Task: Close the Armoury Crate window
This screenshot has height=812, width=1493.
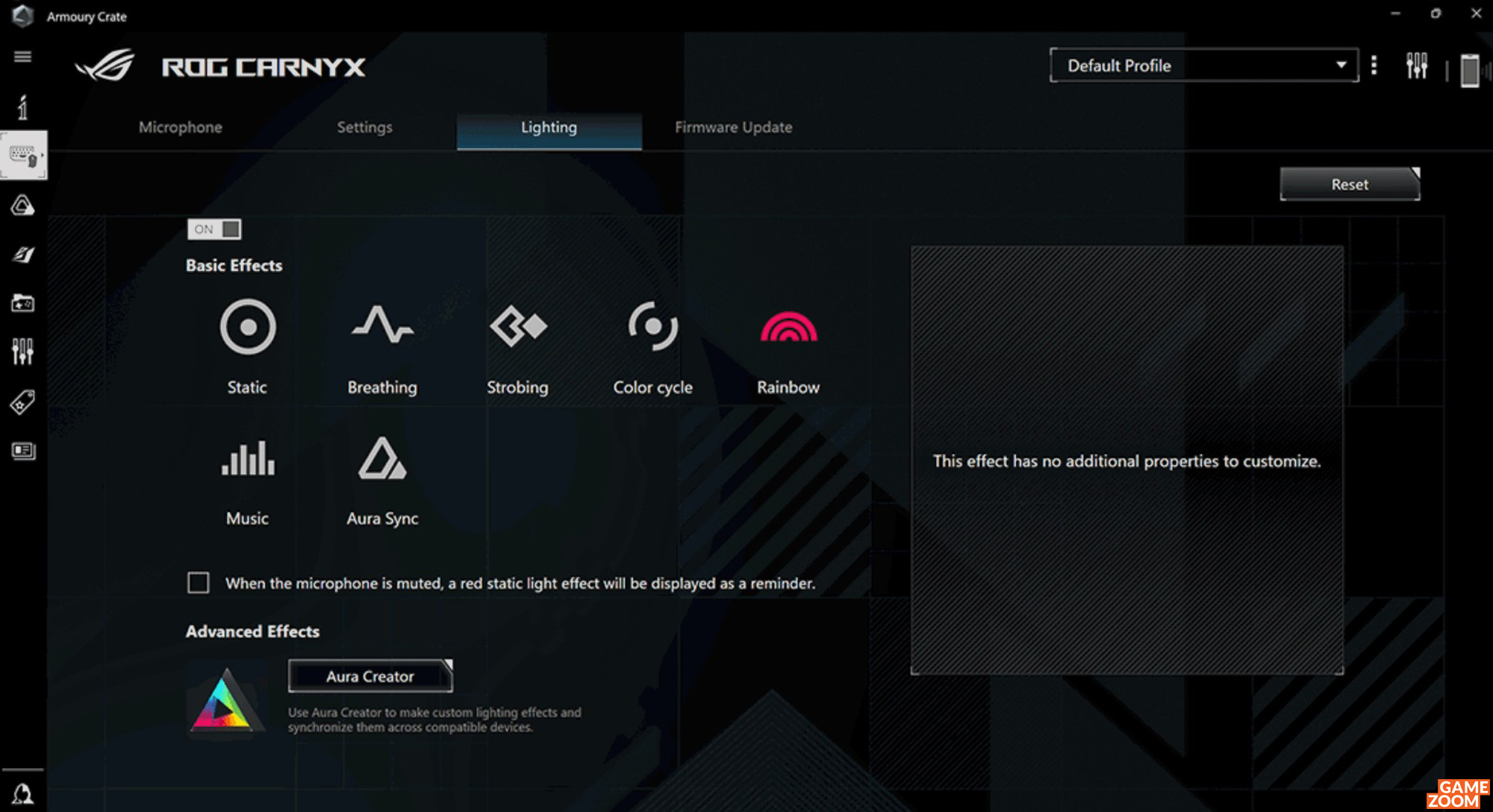Action: point(1476,14)
